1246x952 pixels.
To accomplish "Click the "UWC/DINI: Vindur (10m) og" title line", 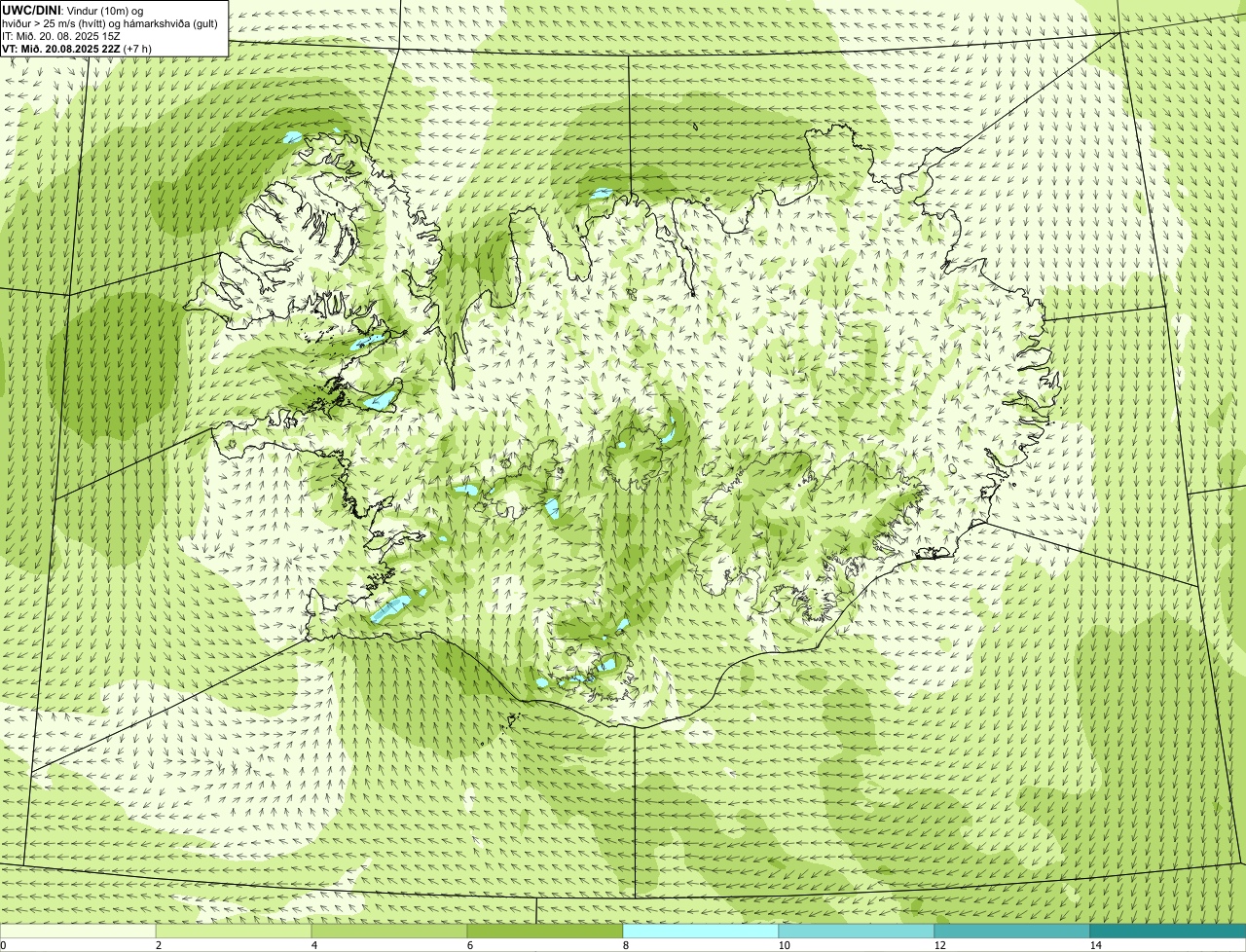I will click(73, 10).
